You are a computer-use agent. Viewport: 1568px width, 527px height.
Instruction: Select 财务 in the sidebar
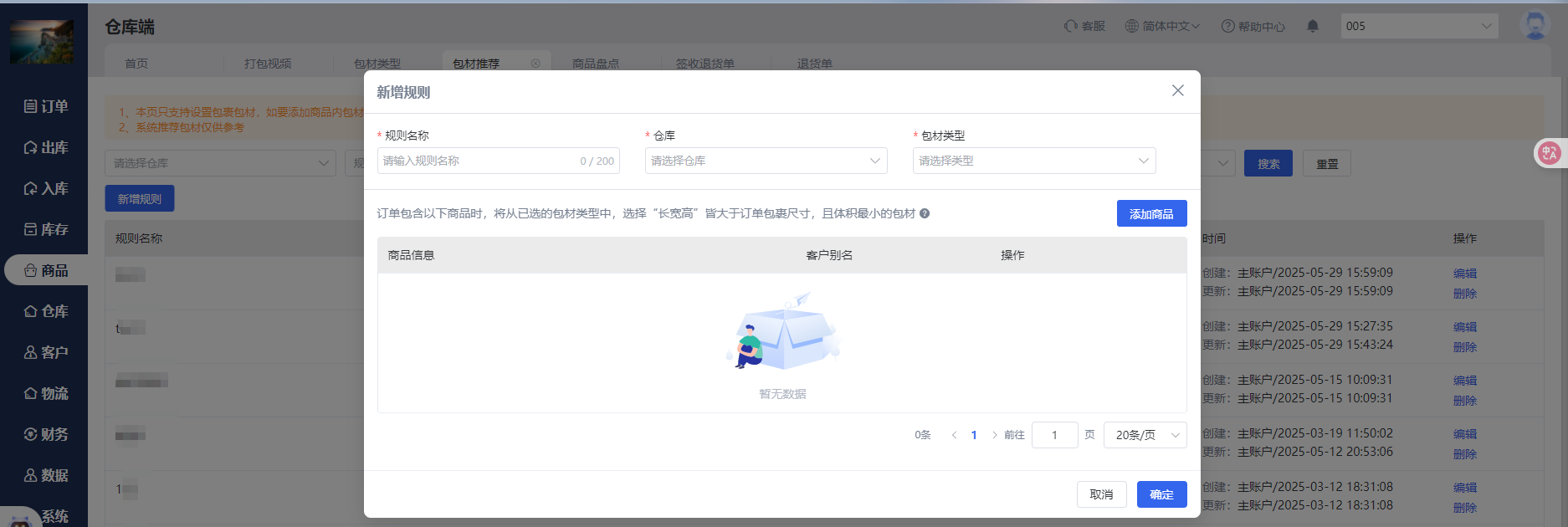(x=46, y=434)
